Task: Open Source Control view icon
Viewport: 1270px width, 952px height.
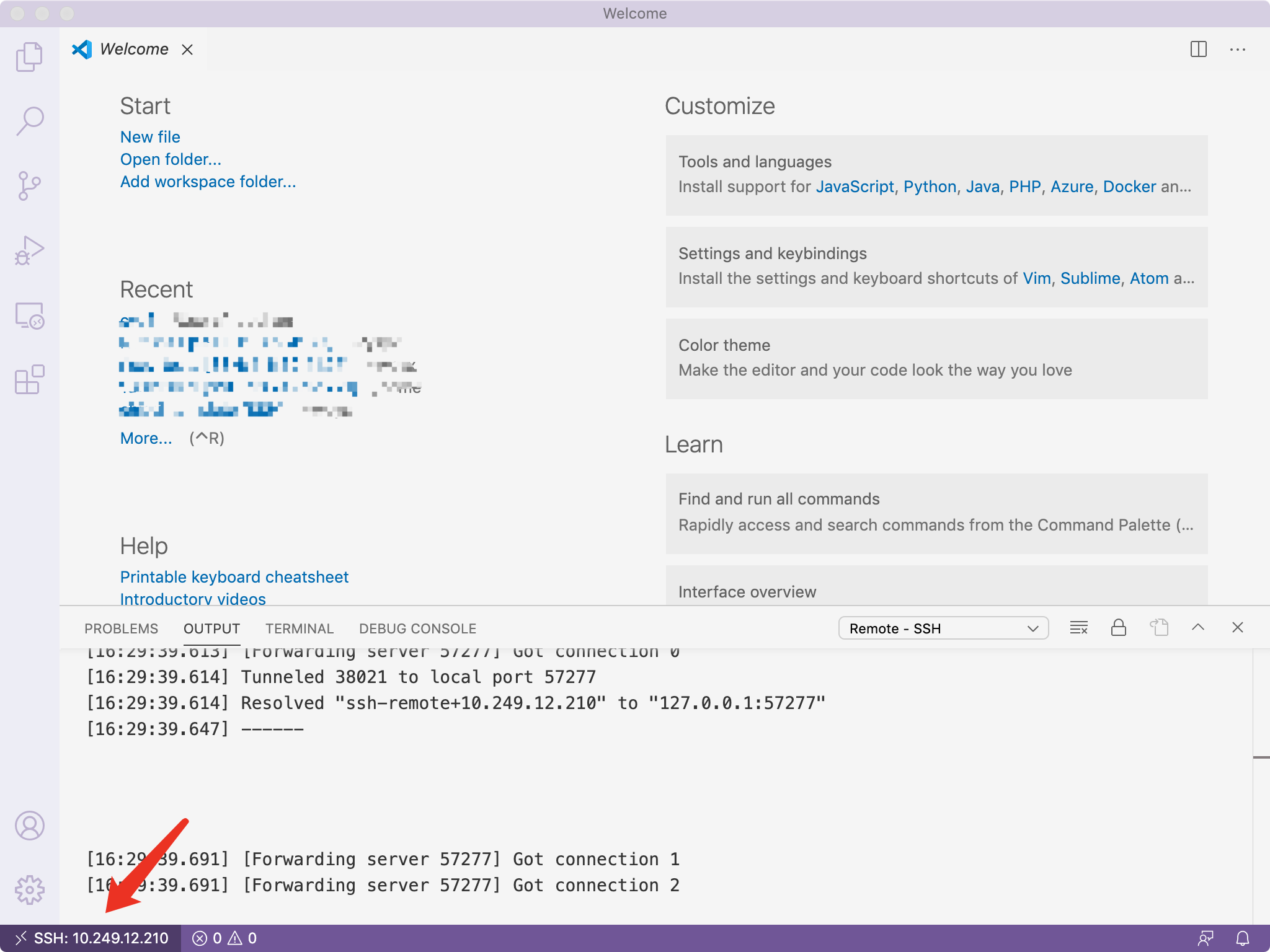Action: 29,185
